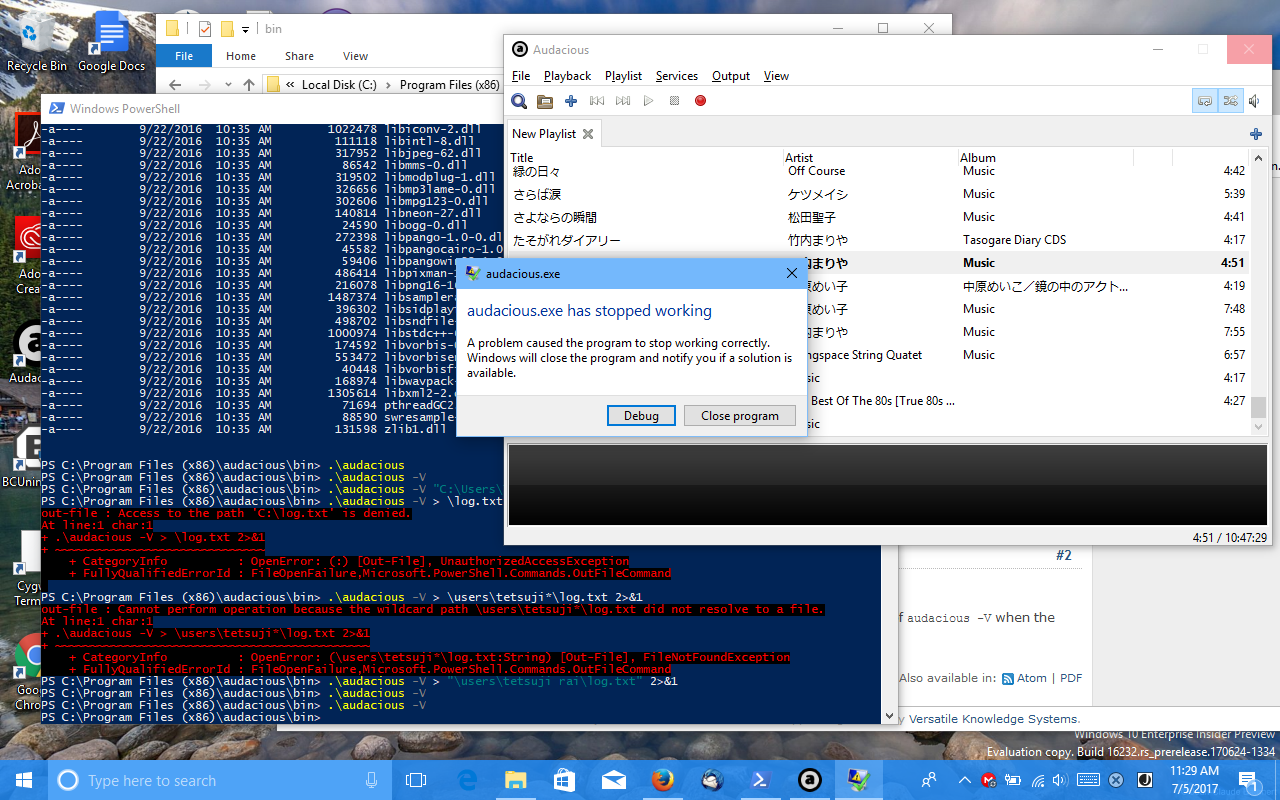1280x800 pixels.
Task: Open the Playback menu in Audacious
Action: point(567,76)
